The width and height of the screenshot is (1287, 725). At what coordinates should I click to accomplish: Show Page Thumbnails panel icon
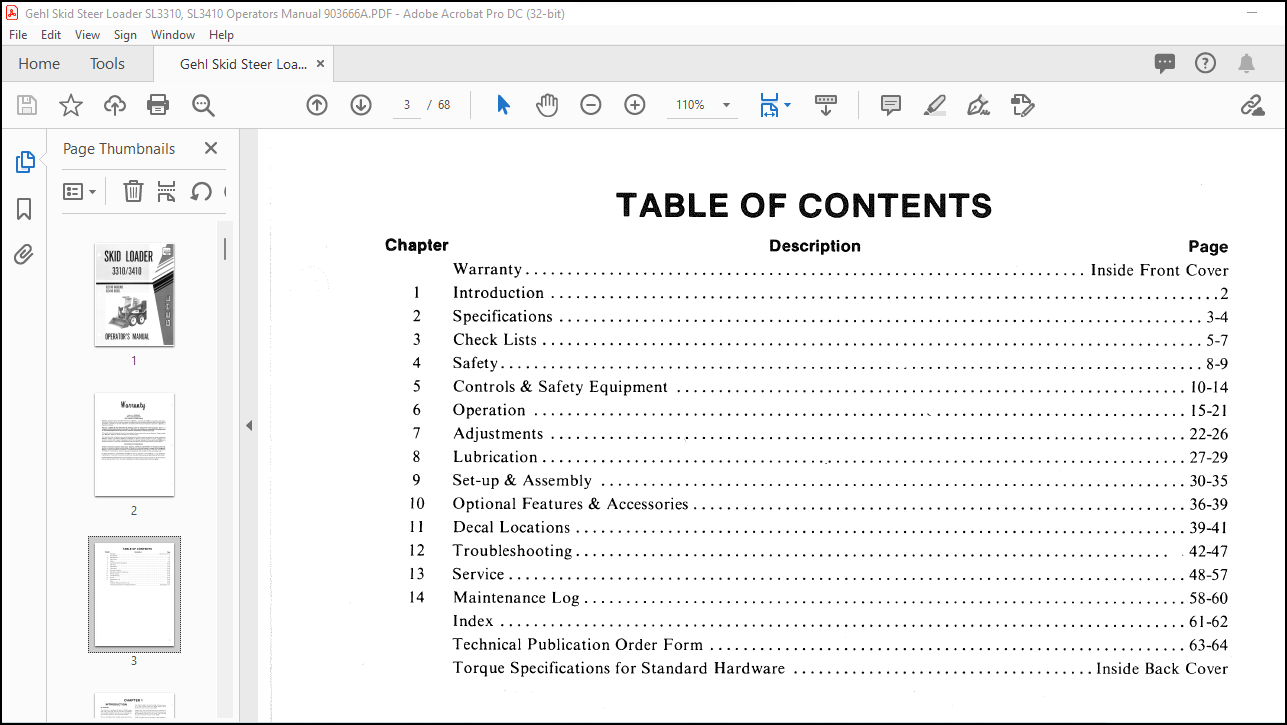[25, 162]
